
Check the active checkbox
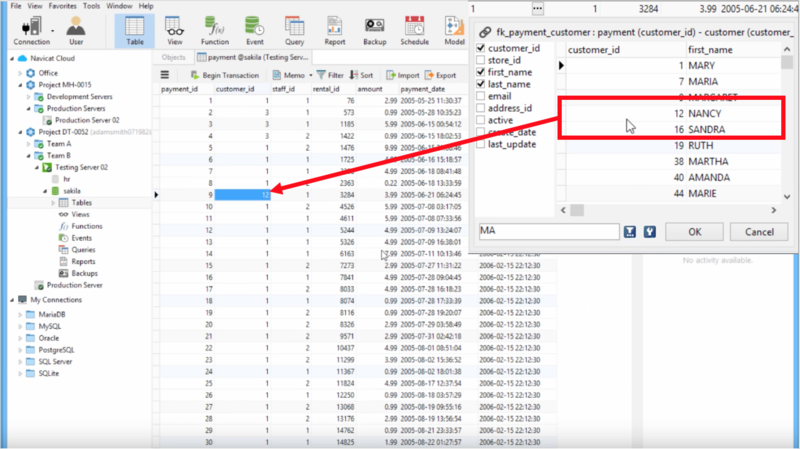[x=481, y=120]
